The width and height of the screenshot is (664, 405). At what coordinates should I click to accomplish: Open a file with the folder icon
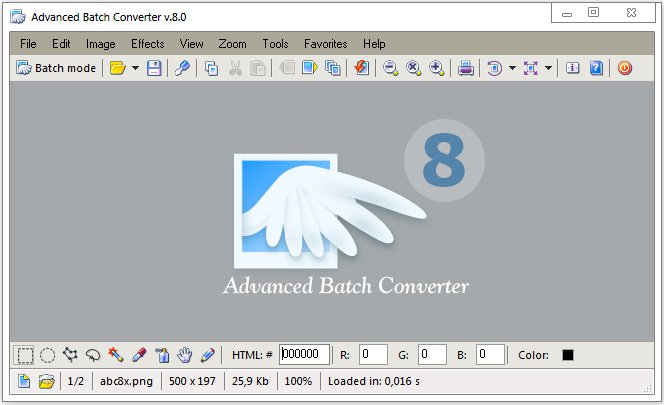pyautogui.click(x=117, y=68)
